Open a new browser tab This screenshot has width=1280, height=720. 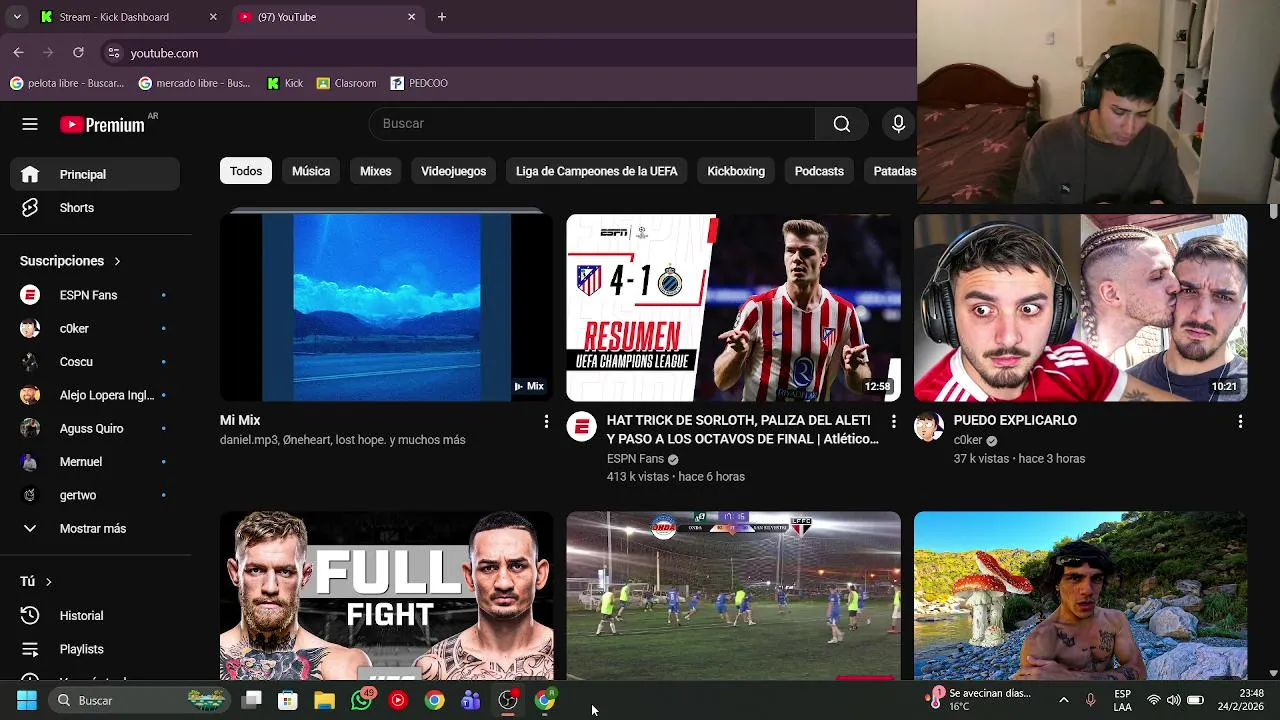pos(442,17)
